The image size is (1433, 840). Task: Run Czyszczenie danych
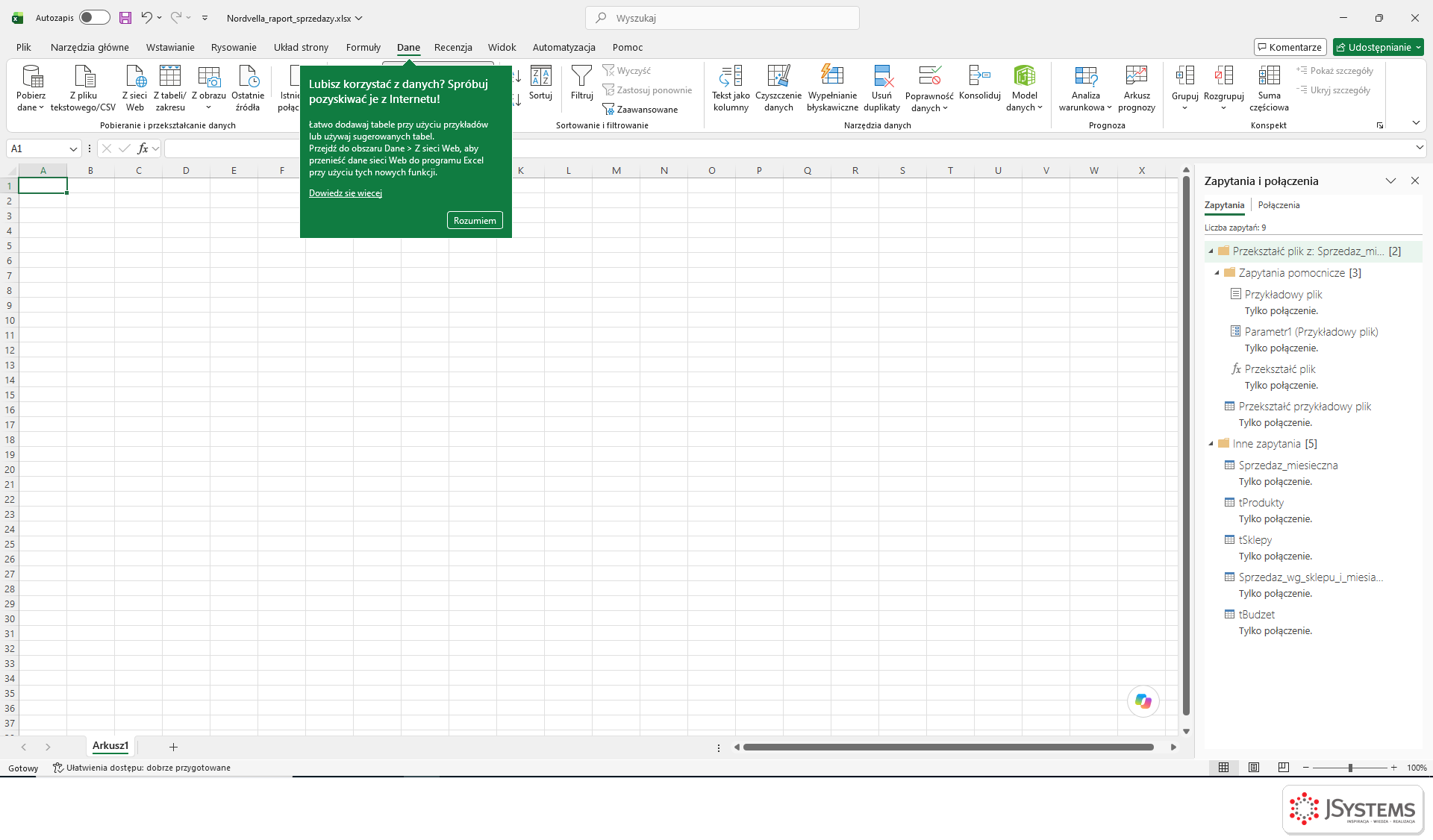pos(778,88)
